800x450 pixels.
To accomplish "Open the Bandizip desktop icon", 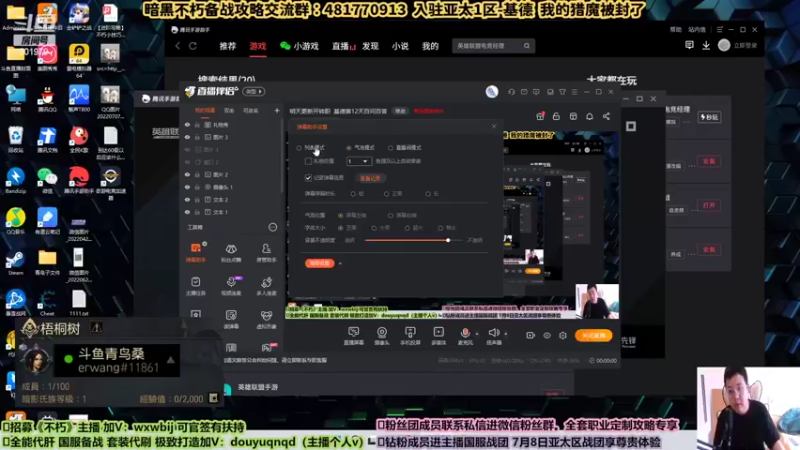I will click(15, 181).
